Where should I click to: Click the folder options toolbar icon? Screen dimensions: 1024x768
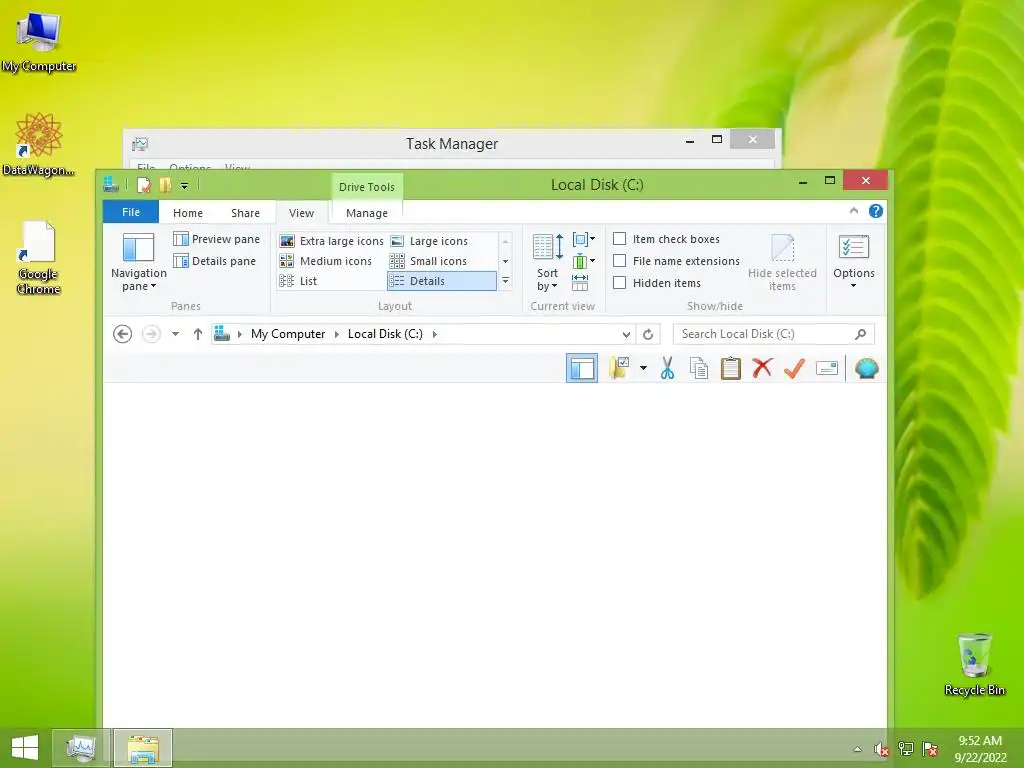pos(618,368)
